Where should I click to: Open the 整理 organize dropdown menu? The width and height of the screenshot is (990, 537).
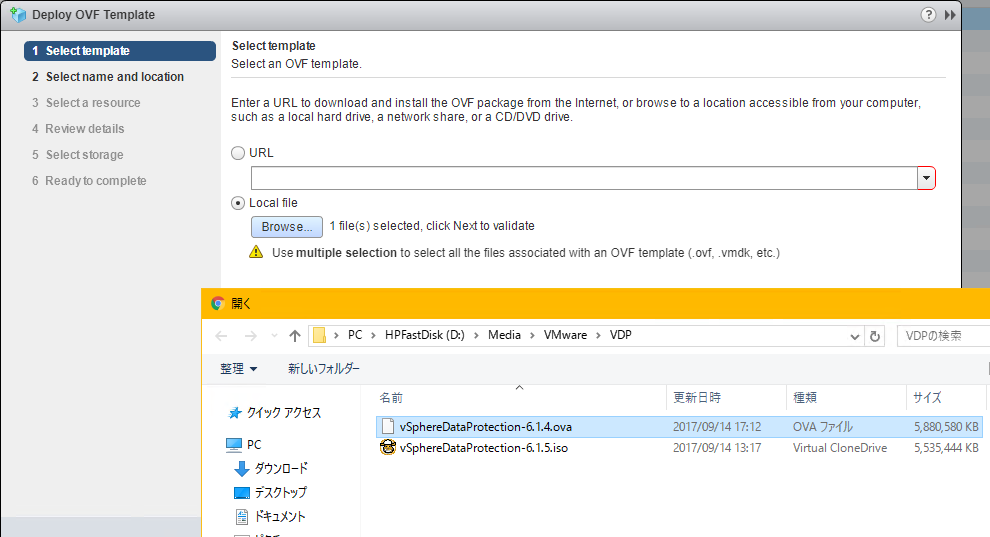click(239, 369)
